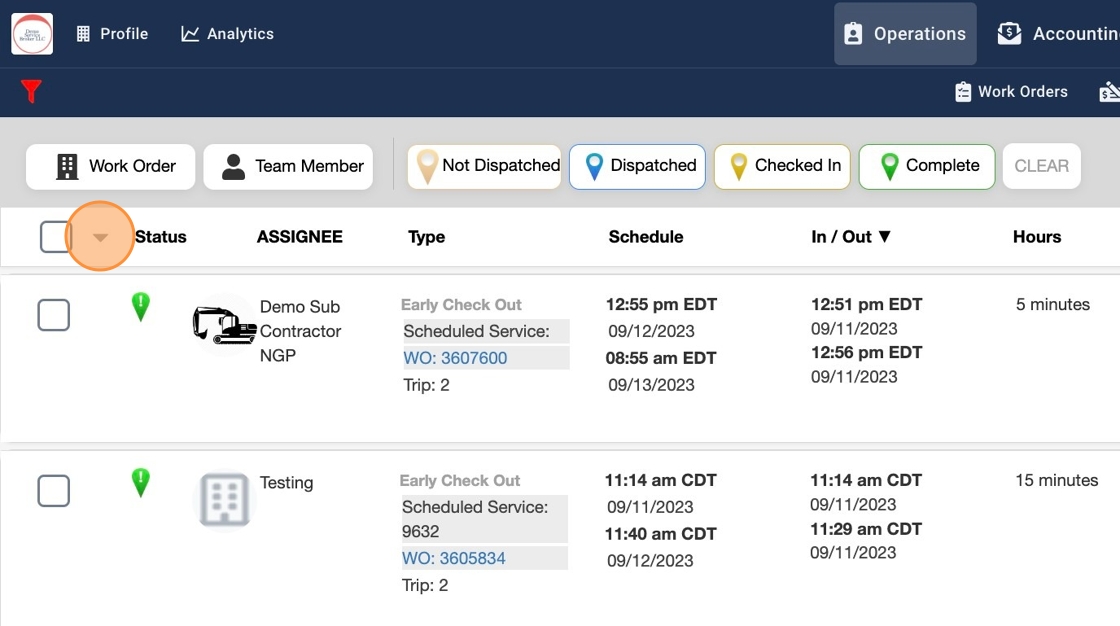Click excavator avatar of Demo Sub Contractor
This screenshot has height=626, width=1120.
(x=224, y=325)
